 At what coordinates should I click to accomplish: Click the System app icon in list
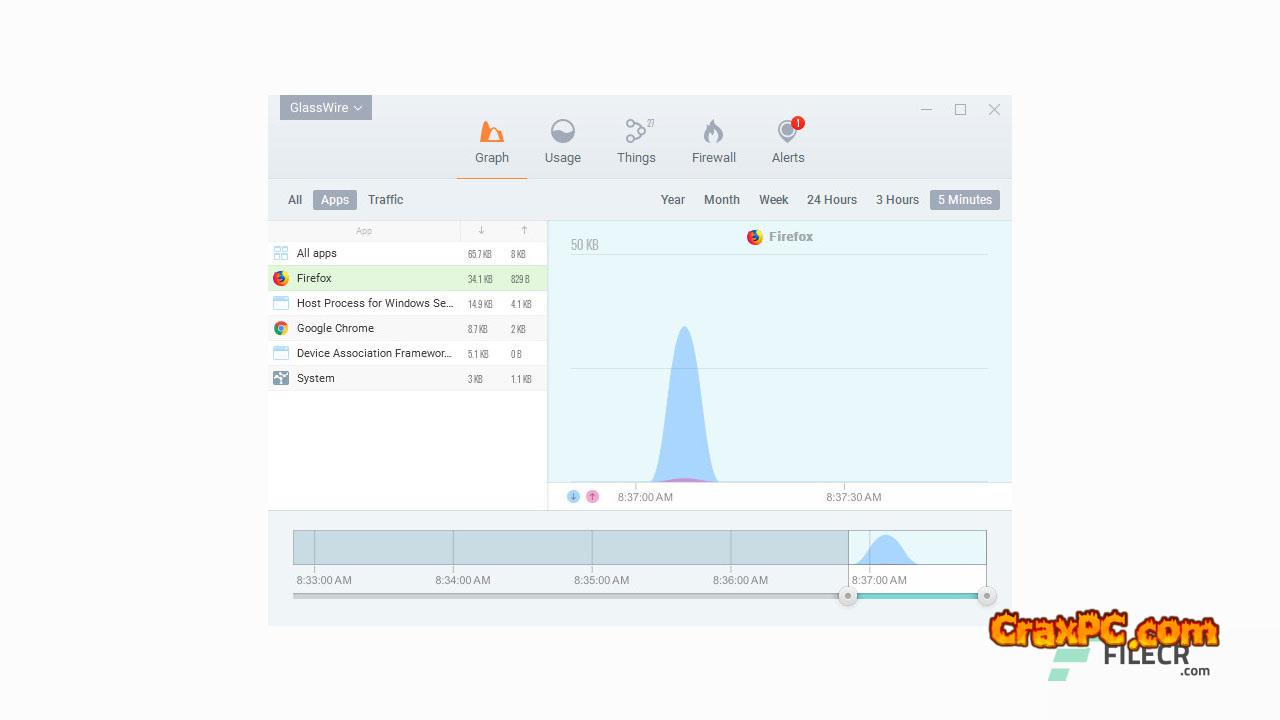point(281,378)
